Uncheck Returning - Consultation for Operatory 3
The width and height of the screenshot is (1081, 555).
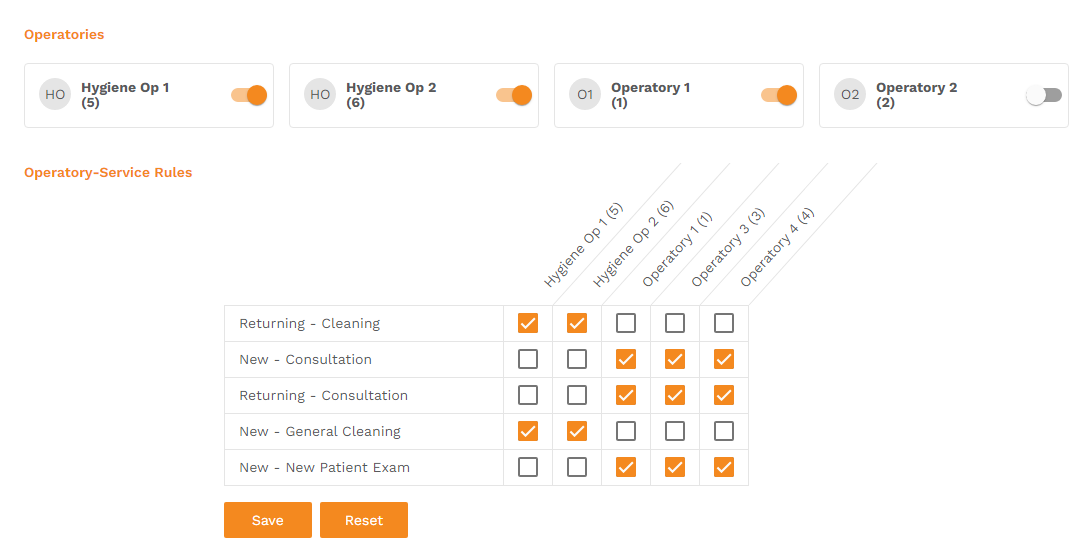pyautogui.click(x=675, y=395)
